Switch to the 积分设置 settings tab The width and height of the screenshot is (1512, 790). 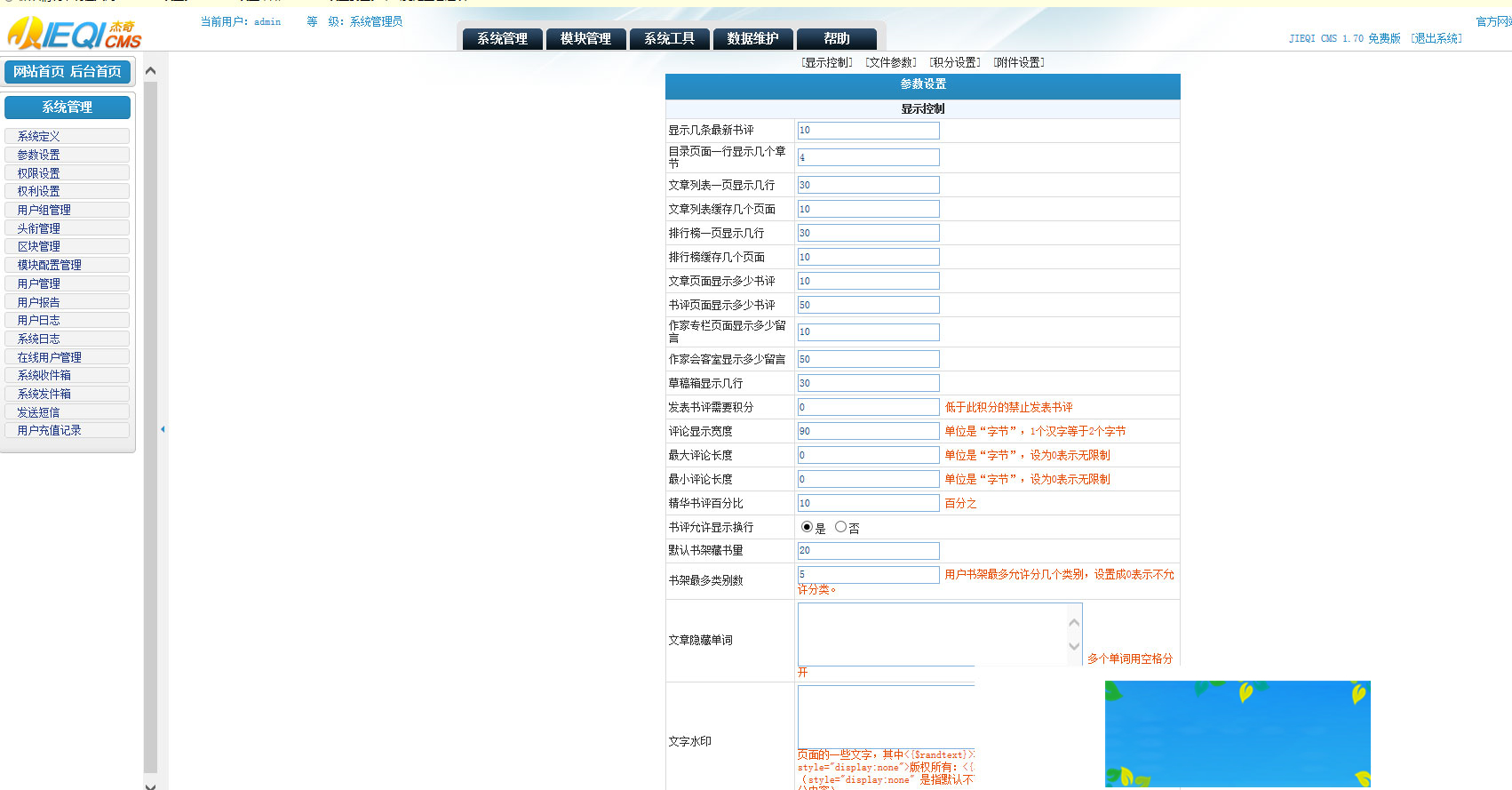click(x=955, y=62)
